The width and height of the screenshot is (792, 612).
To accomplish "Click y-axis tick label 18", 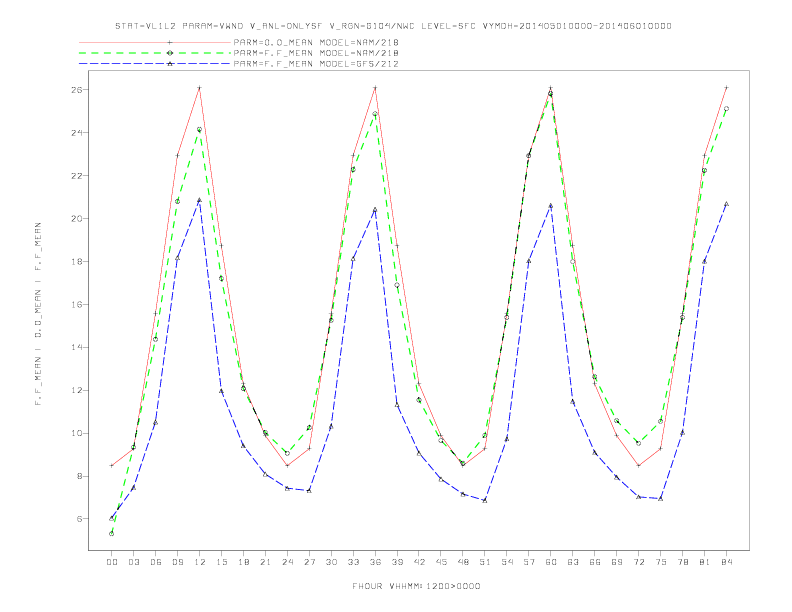I will click(79, 262).
